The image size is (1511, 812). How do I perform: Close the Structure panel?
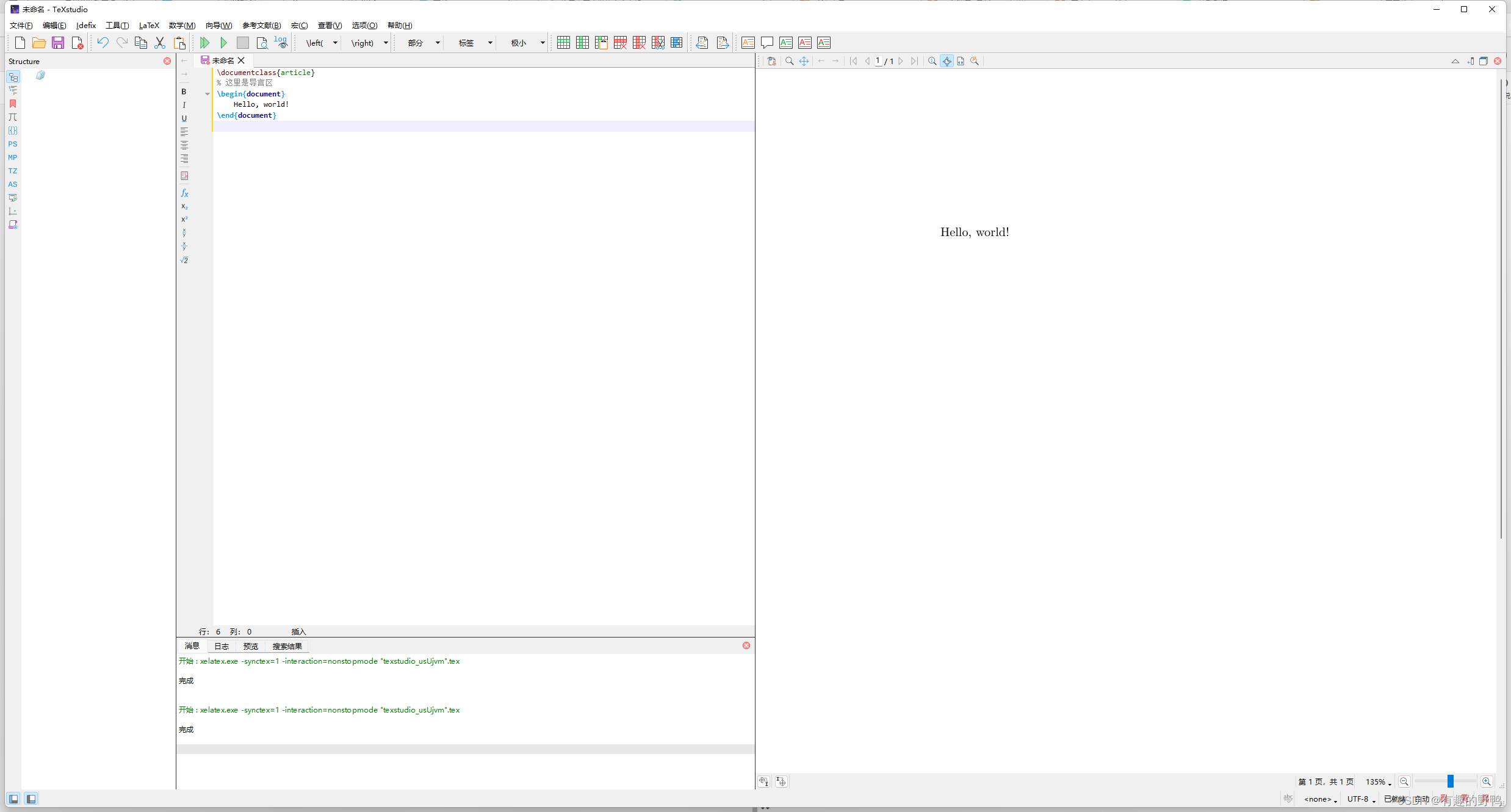167,61
